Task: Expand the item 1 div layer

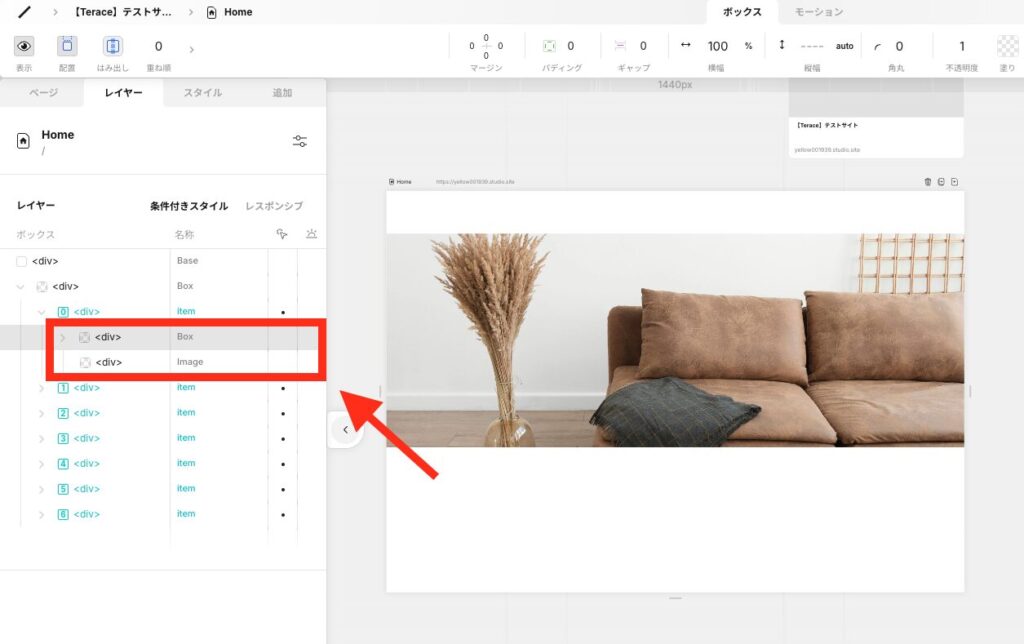Action: [42, 388]
